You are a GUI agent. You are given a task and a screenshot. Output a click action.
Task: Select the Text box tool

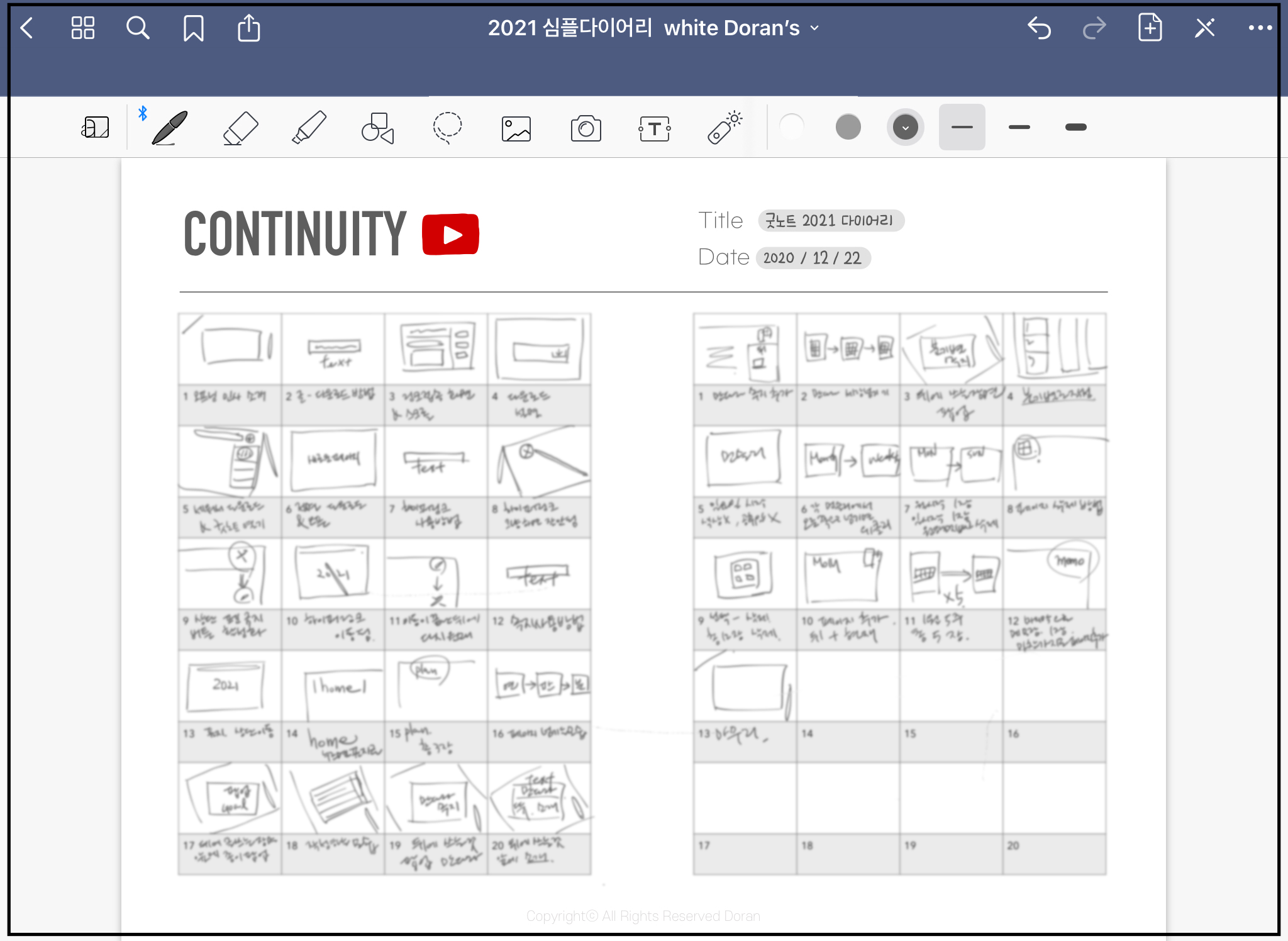pyautogui.click(x=654, y=128)
